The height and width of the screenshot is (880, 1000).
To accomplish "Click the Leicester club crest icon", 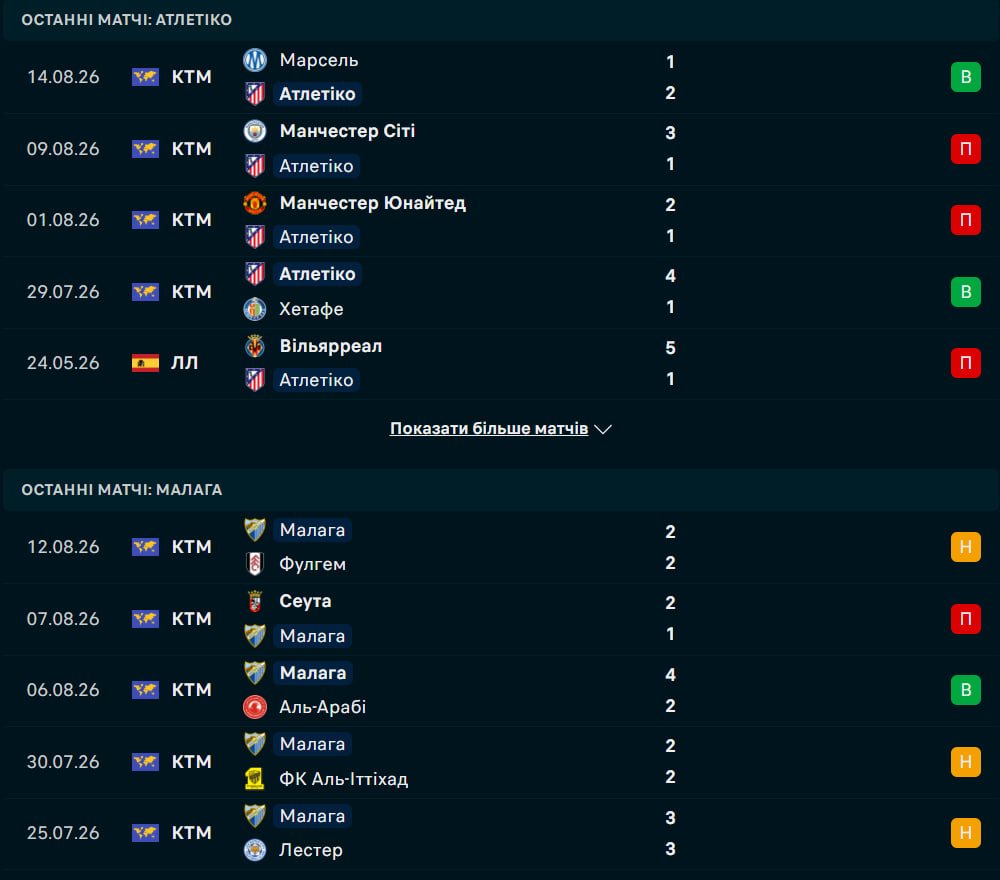I will (x=254, y=850).
